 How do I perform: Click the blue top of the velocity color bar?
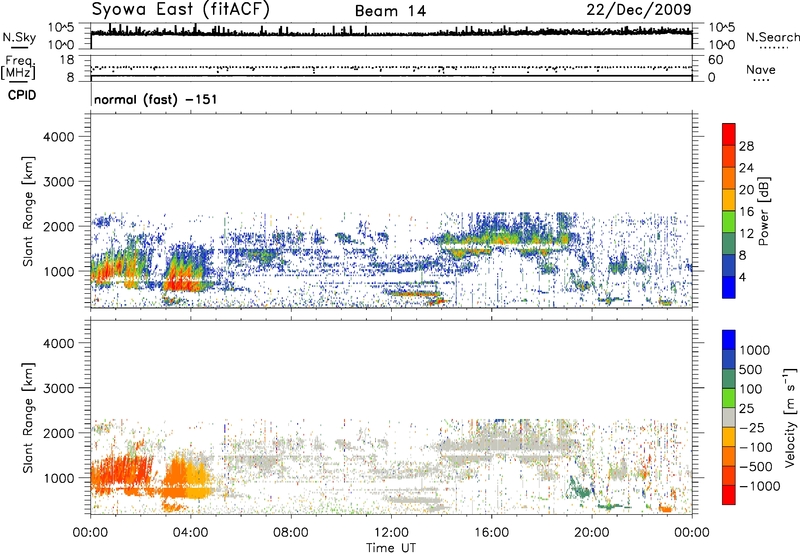point(729,340)
